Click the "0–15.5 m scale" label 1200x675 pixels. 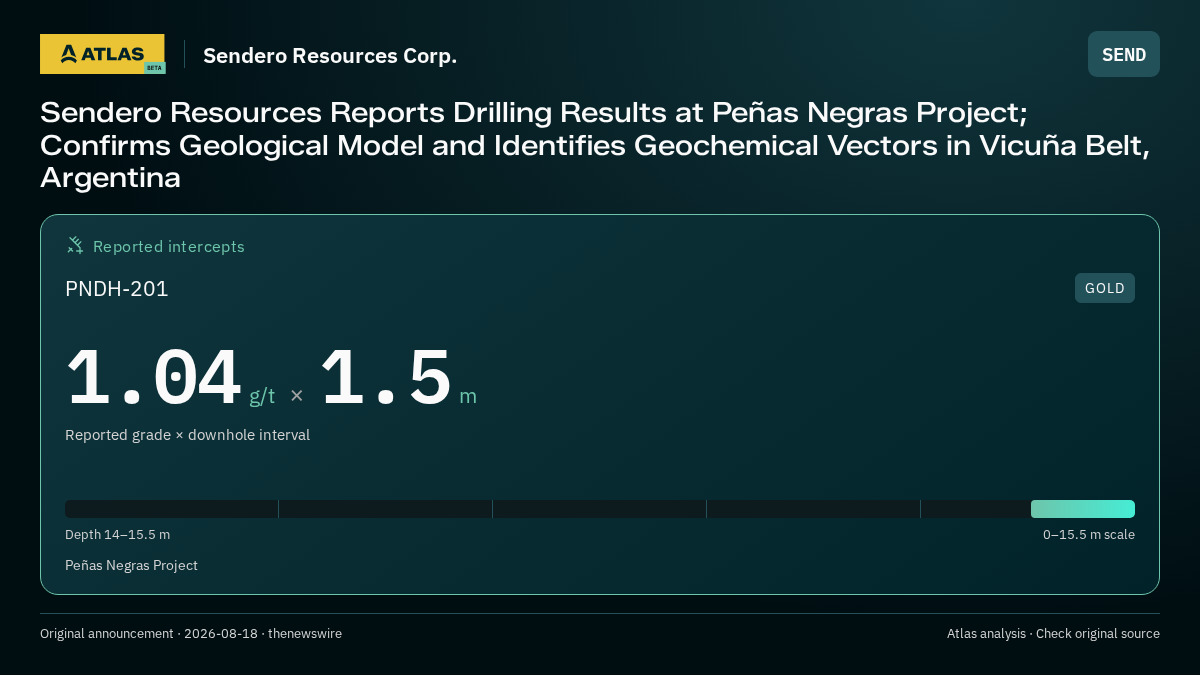point(1089,535)
